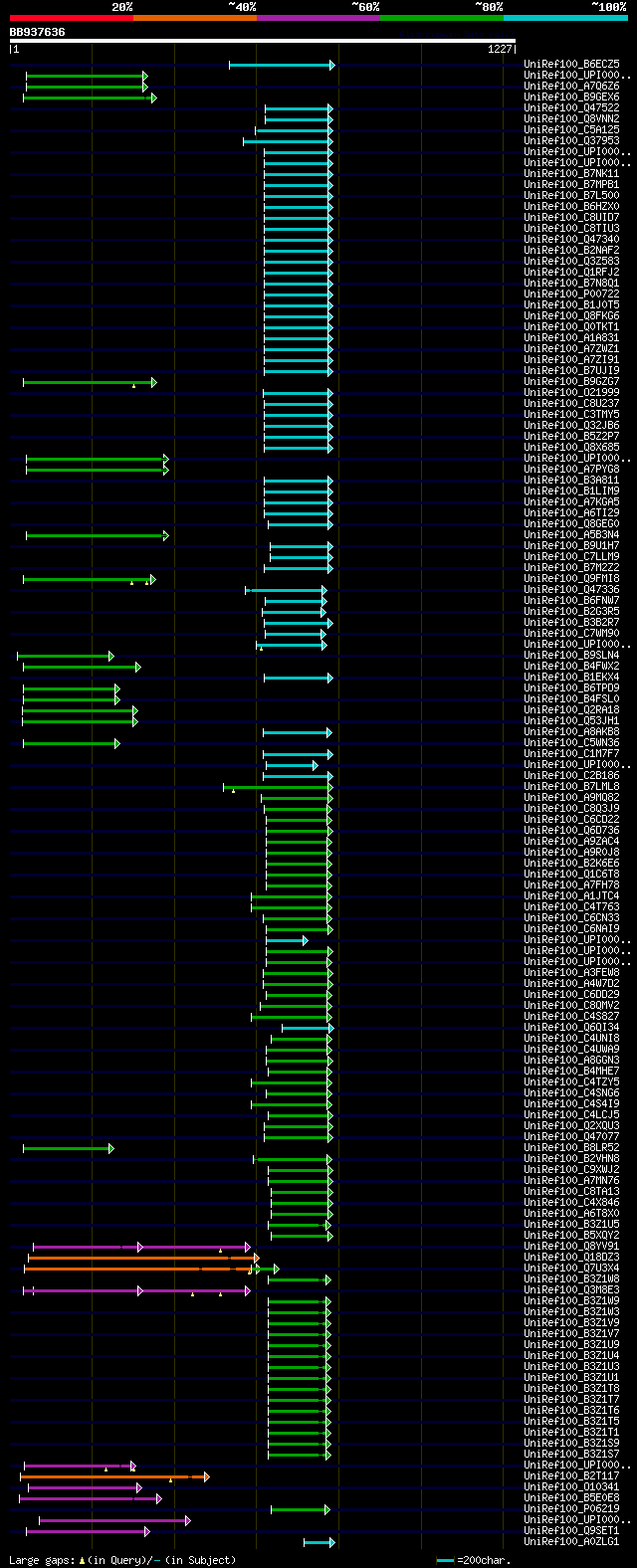The image size is (637, 1568).
Task: Select label UniRef100_B7NK11
Action: point(571,174)
